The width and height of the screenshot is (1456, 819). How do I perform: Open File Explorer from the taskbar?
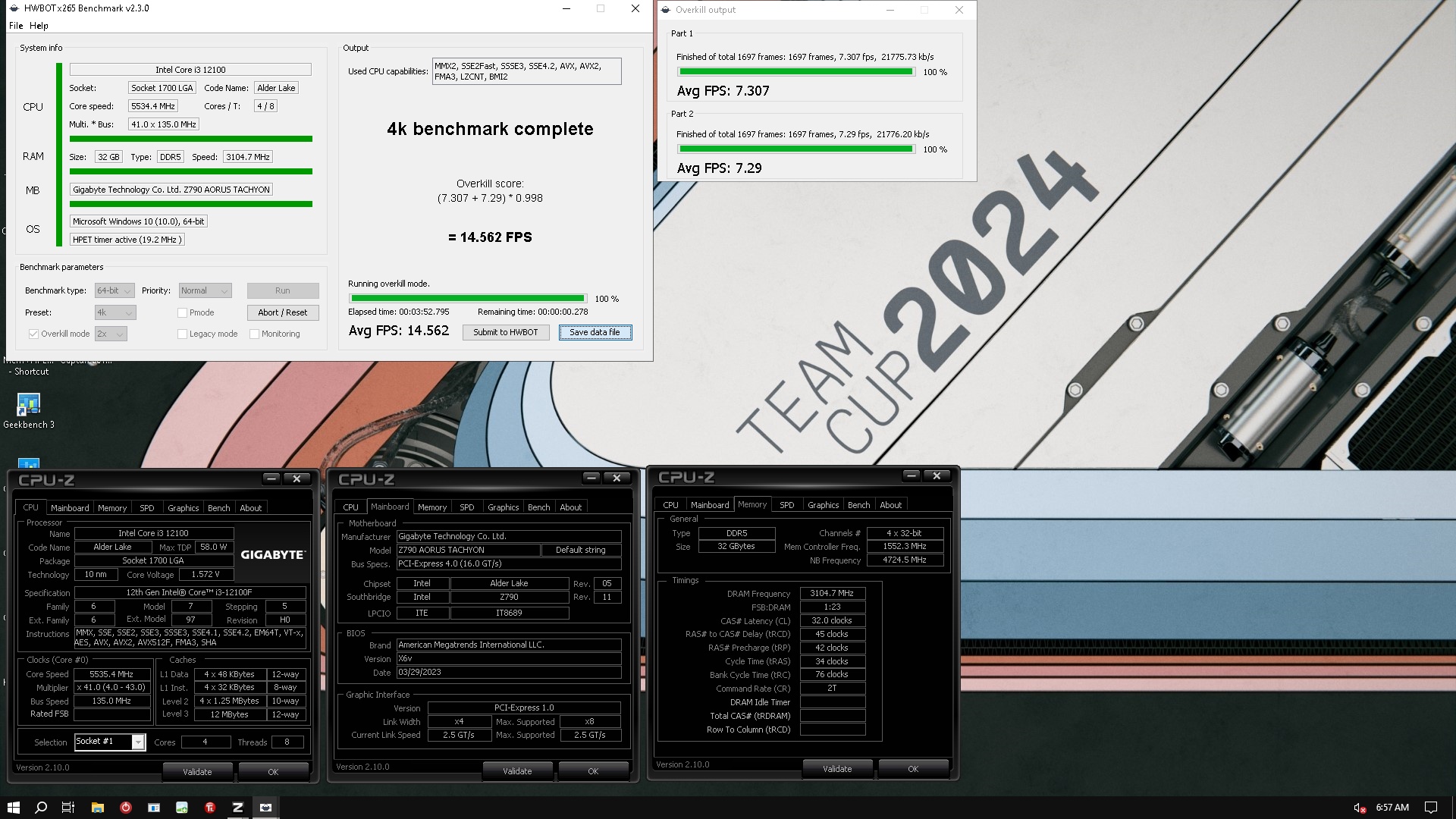pos(97,808)
